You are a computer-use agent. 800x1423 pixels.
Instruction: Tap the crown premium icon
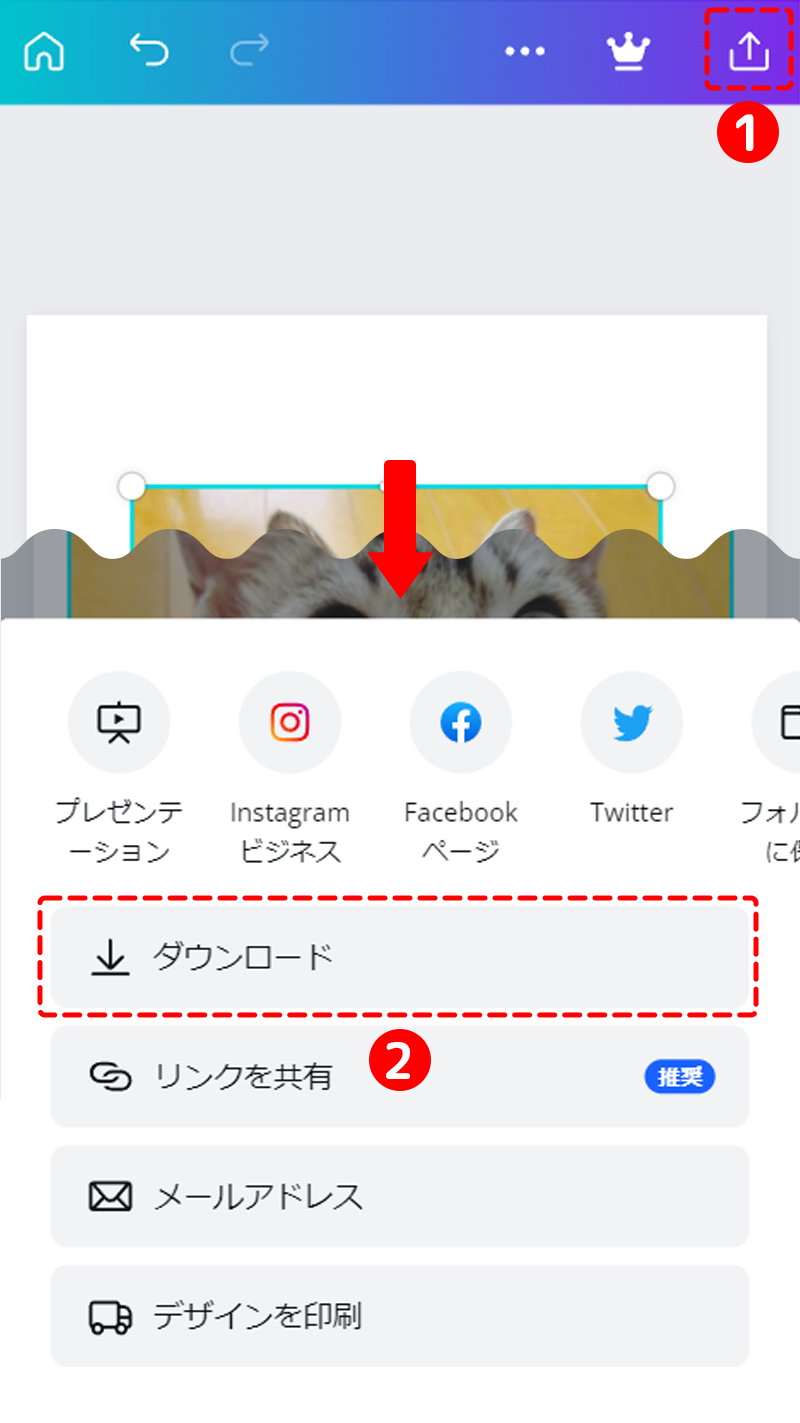(629, 52)
